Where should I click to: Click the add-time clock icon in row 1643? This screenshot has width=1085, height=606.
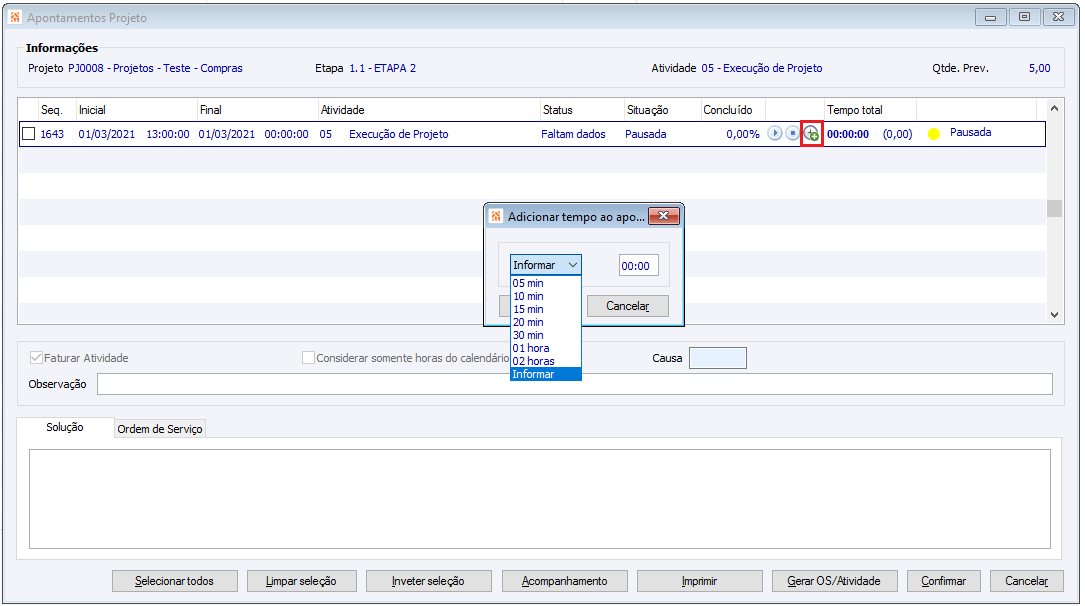(x=811, y=134)
